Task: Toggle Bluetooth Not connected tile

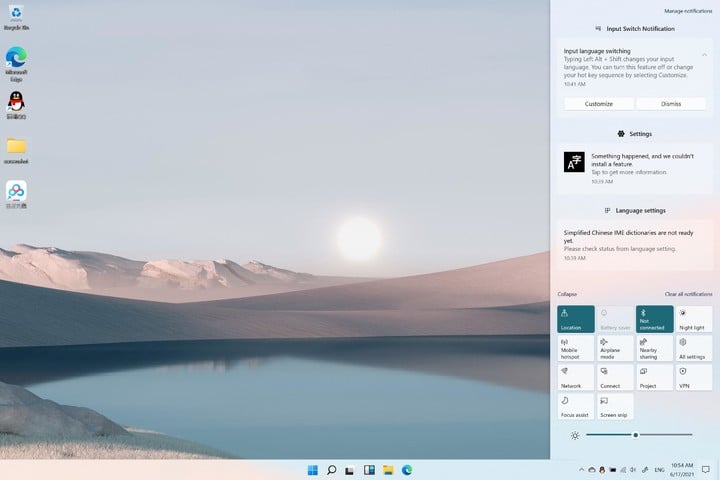Action: tap(654, 319)
